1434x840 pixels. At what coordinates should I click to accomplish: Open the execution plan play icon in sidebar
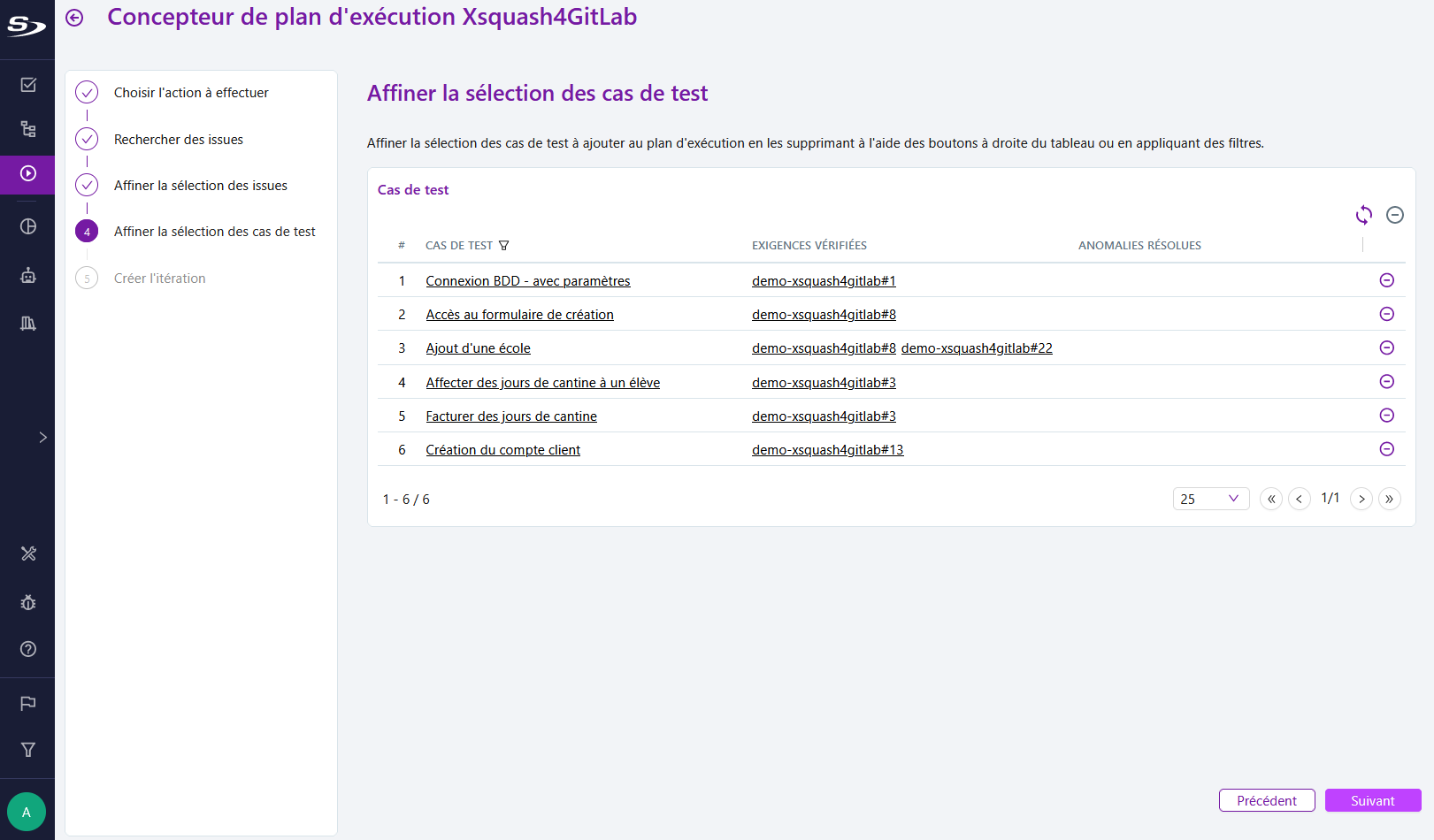(x=27, y=174)
